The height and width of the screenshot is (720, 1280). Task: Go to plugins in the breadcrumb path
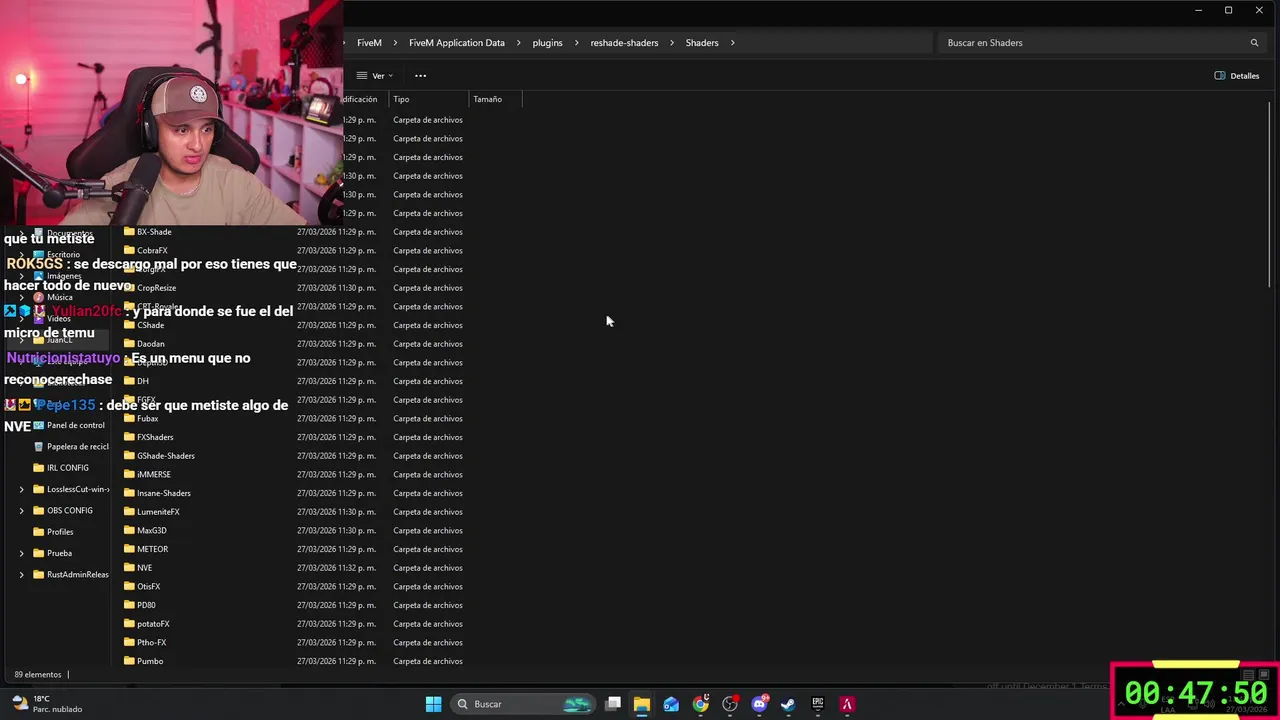tap(547, 43)
